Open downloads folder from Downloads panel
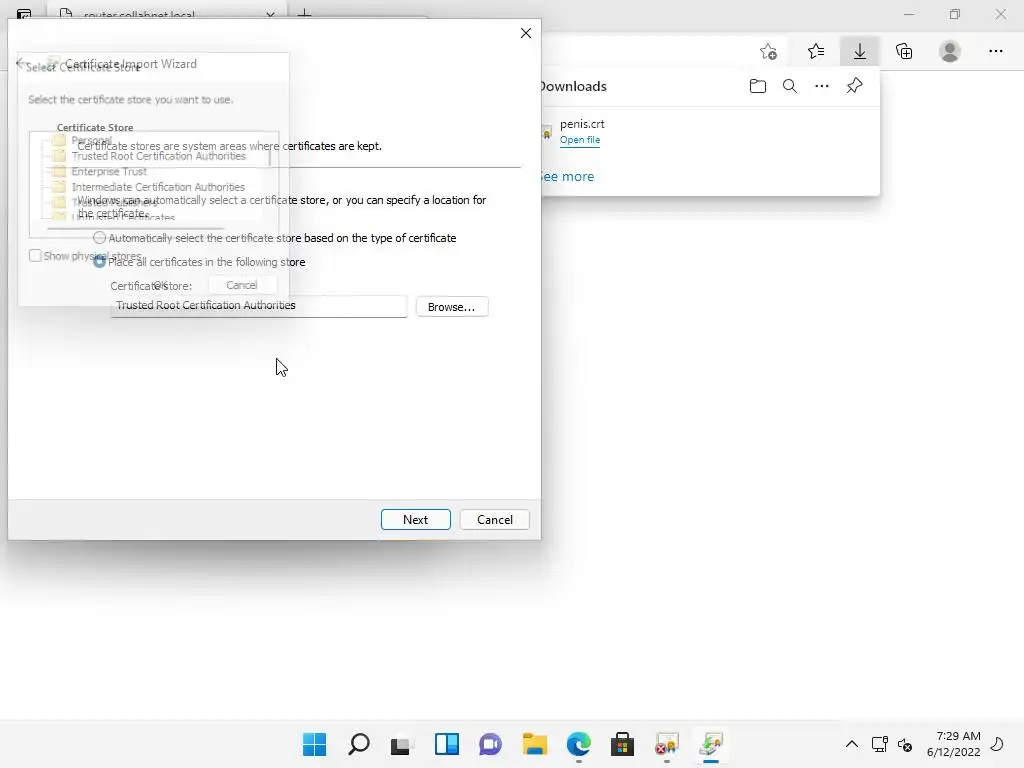Viewport: 1024px width, 768px height. (x=758, y=86)
